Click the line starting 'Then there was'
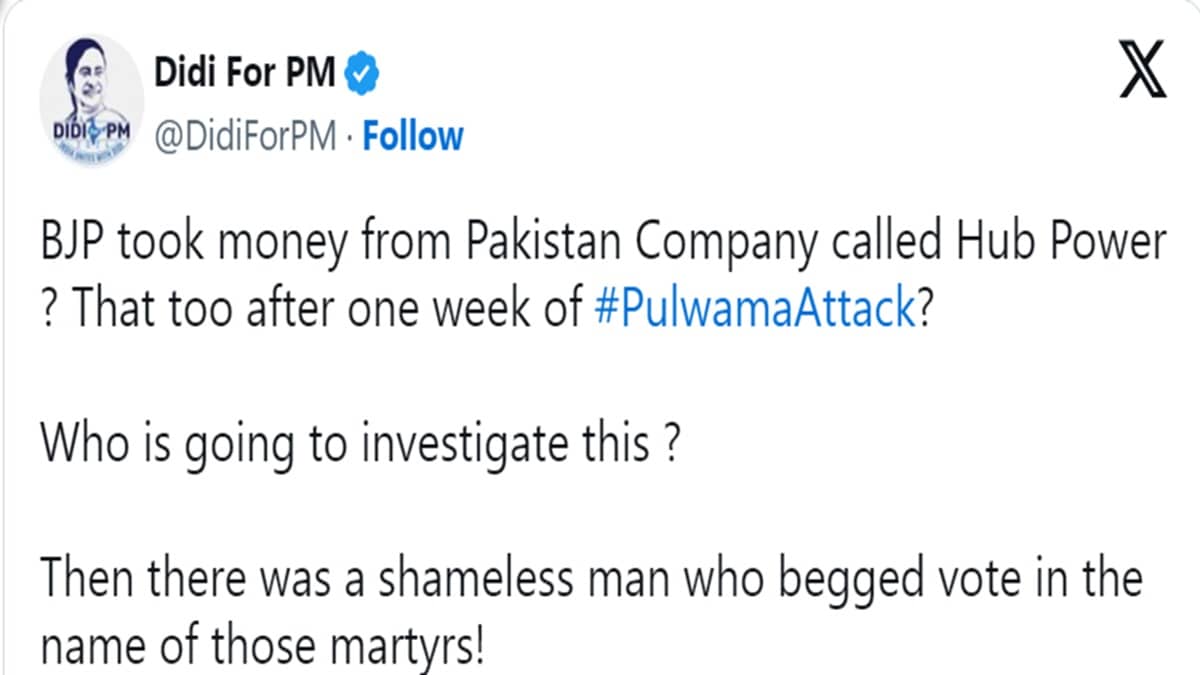 pyautogui.click(x=590, y=582)
